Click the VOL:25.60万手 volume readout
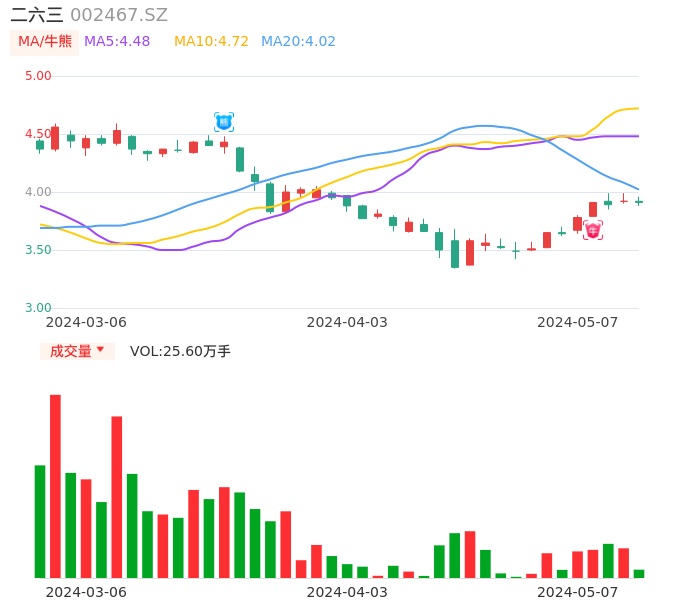Screen dimensions: 686x606 pyautogui.click(x=180, y=351)
